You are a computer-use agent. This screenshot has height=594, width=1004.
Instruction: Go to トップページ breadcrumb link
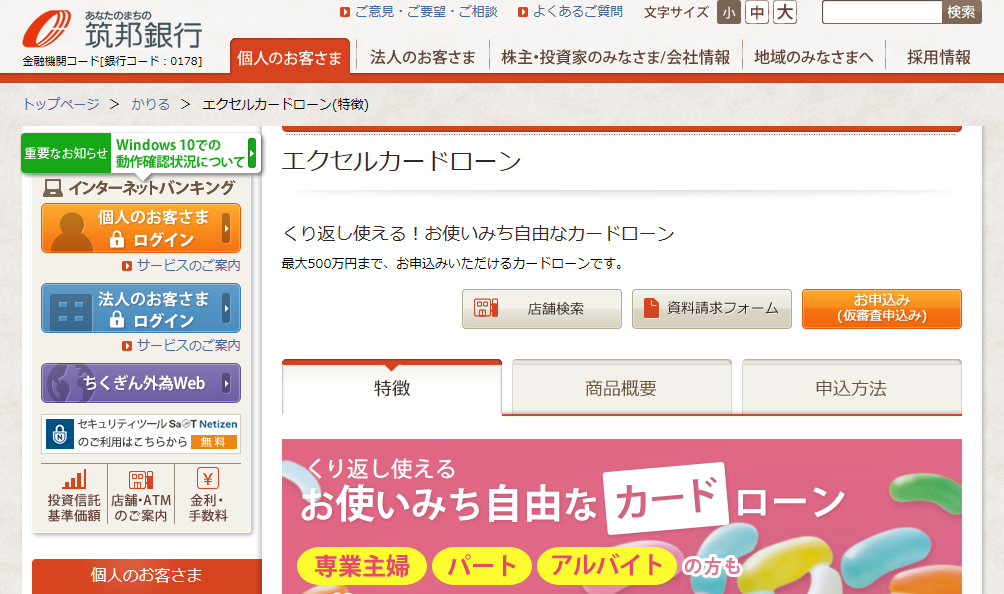point(61,104)
